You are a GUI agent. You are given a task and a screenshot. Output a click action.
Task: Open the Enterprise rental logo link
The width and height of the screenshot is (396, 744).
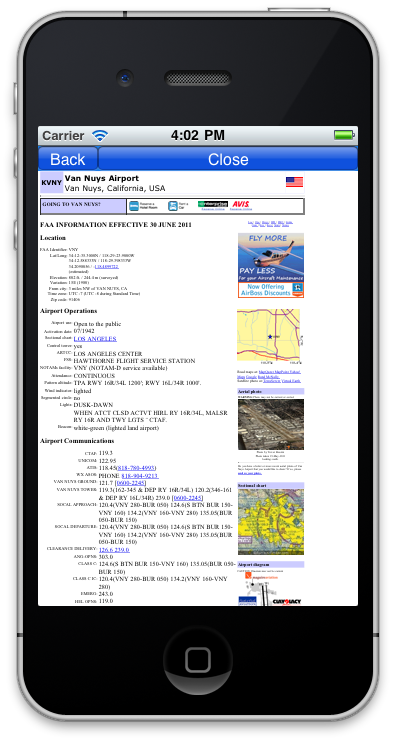tap(212, 204)
